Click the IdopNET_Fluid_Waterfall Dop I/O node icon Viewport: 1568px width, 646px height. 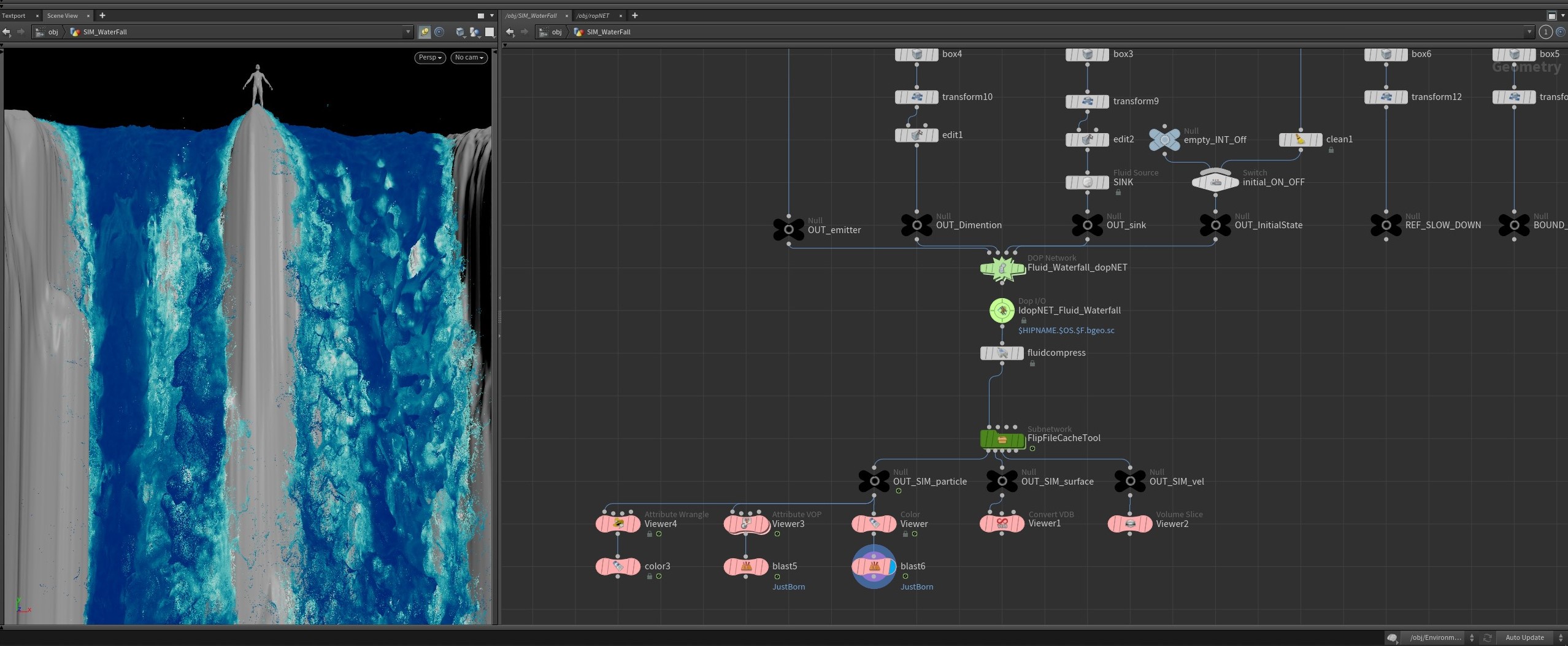[x=1002, y=310]
